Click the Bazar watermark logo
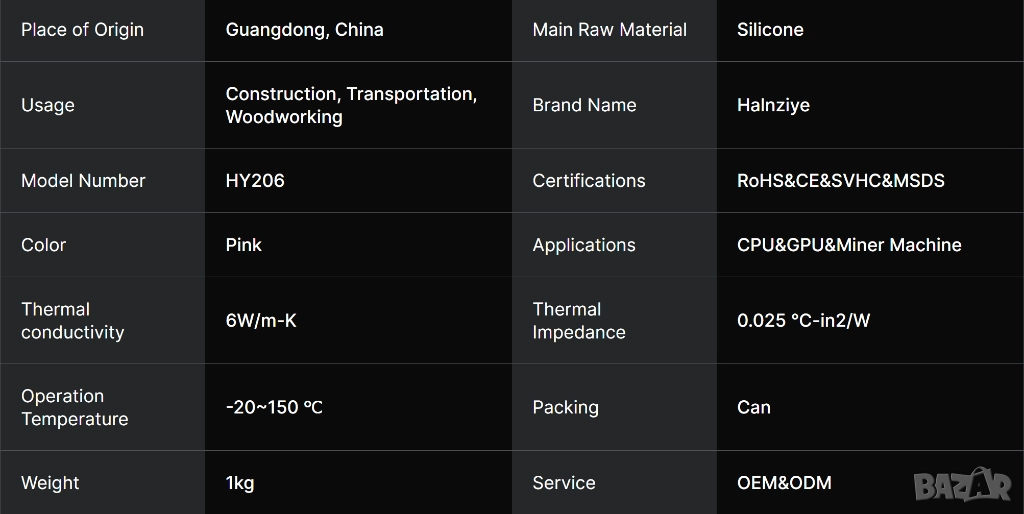This screenshot has width=1024, height=514. coord(962,486)
